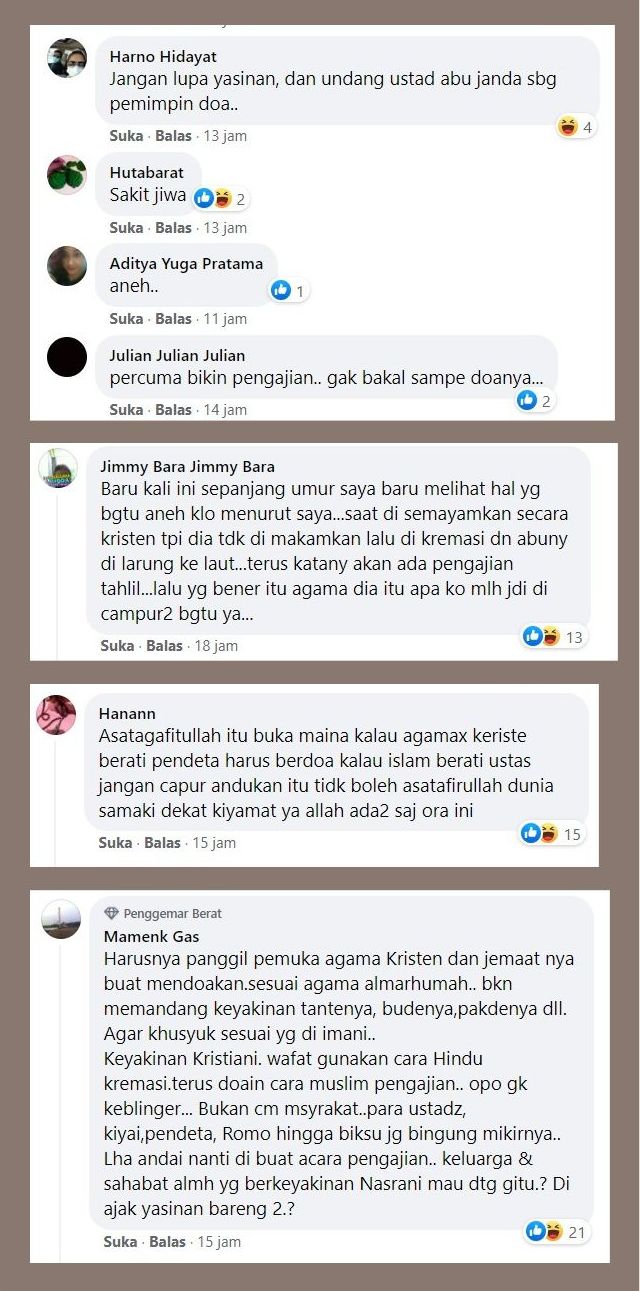Open the 21 reactions on Mamenk Gas's comment

558,1231
